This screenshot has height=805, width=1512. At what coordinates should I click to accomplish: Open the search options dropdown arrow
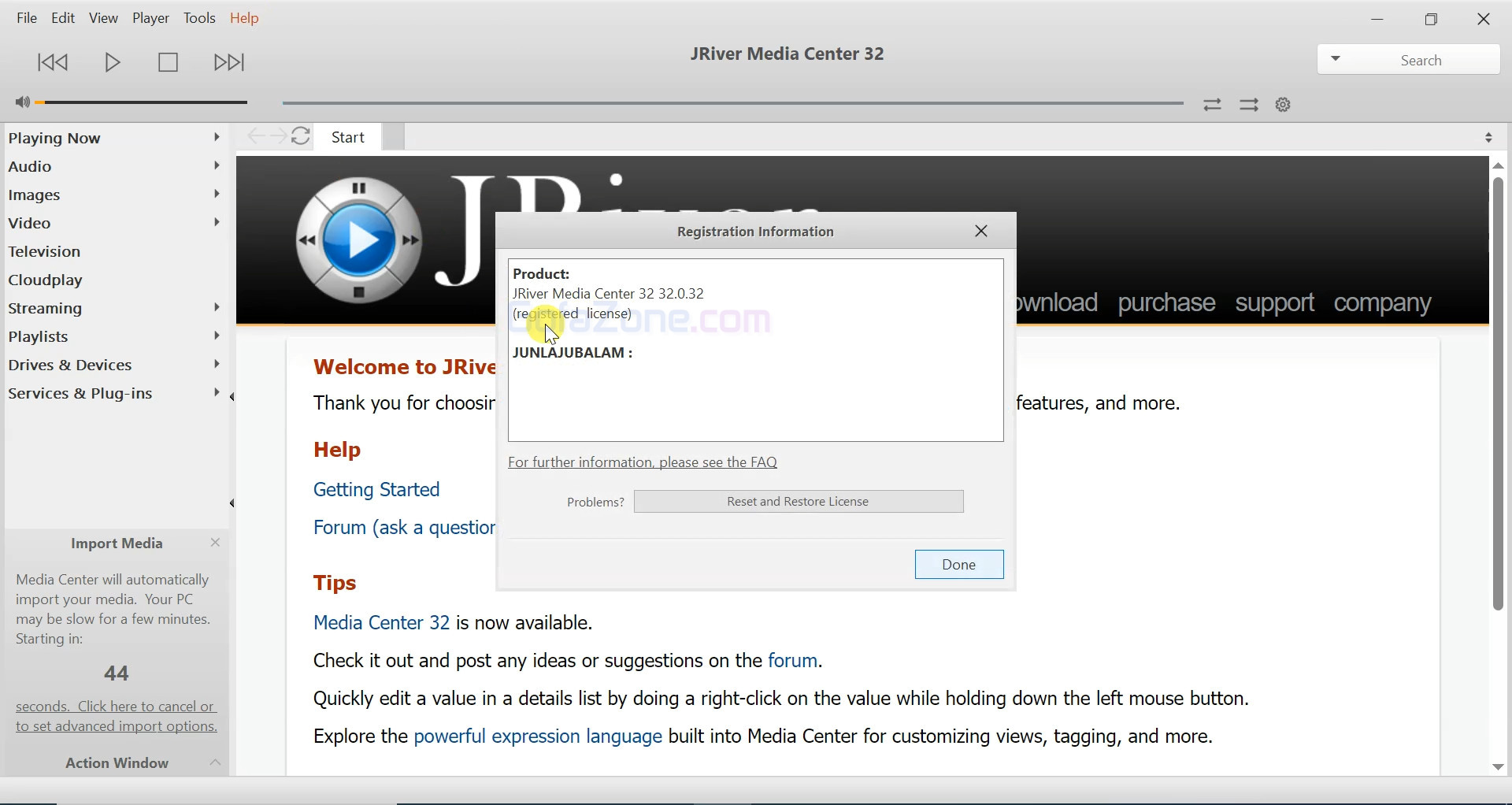pyautogui.click(x=1336, y=61)
